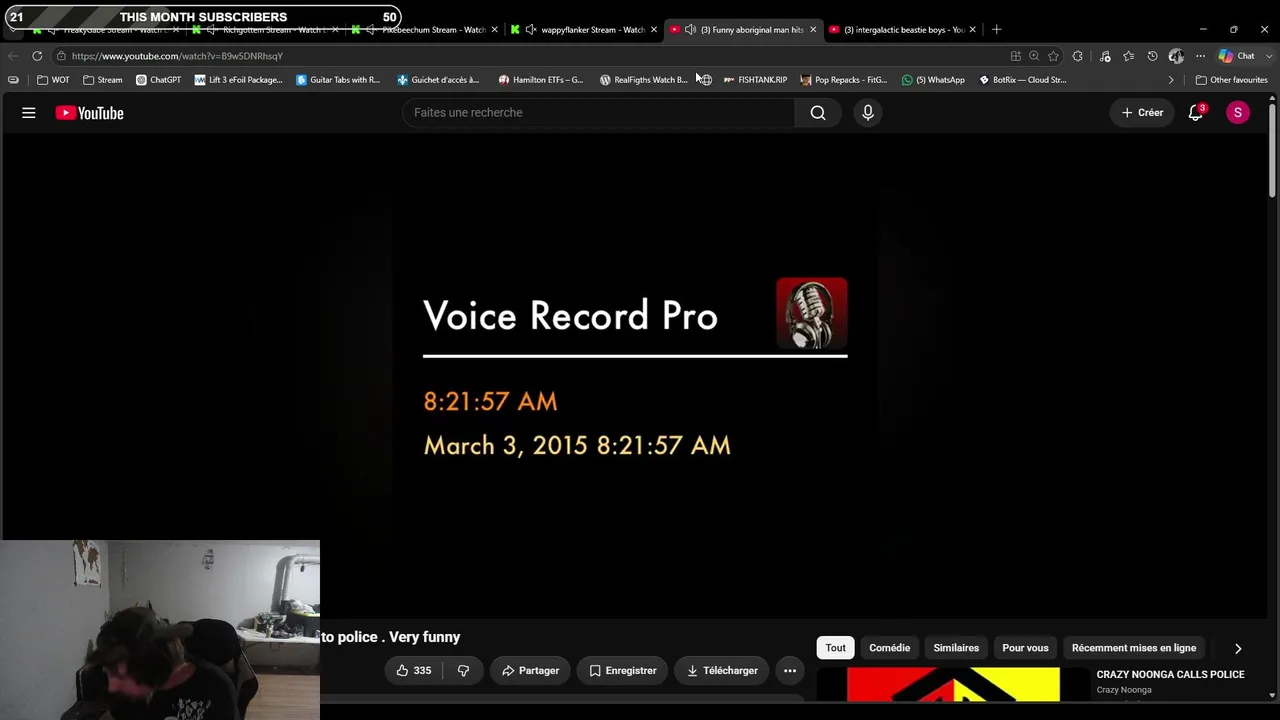1280x720 pixels.
Task: Show more filter chips with right arrow
Action: pyautogui.click(x=1238, y=648)
